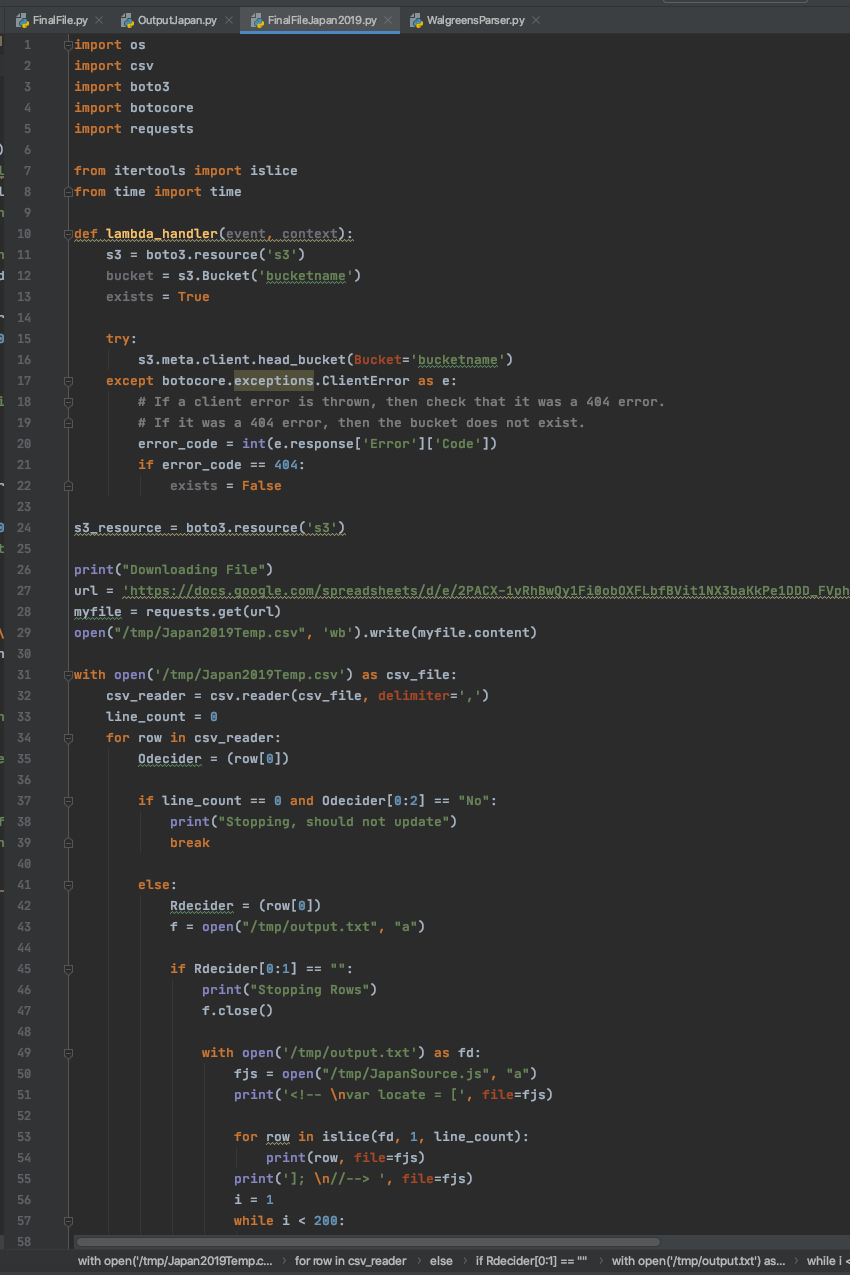
Task: Click 'error_code == 404' condition on line 21
Action: click(x=230, y=465)
